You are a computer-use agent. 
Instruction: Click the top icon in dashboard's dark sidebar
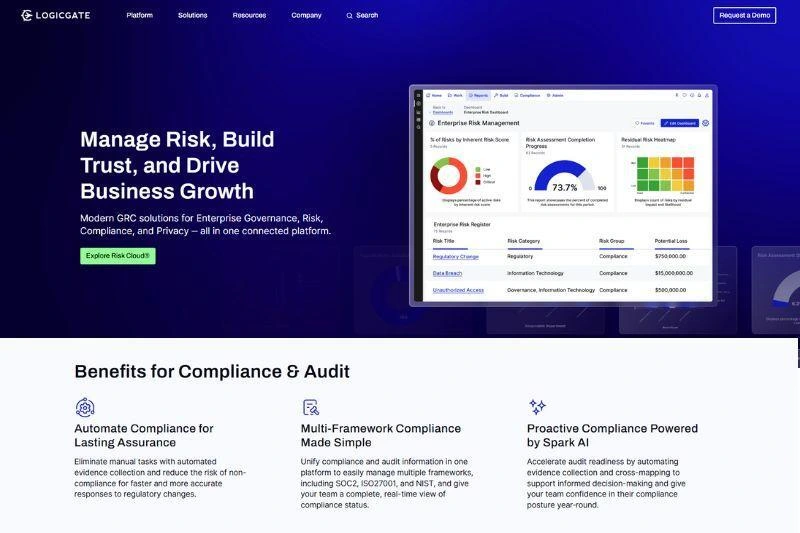click(418, 95)
